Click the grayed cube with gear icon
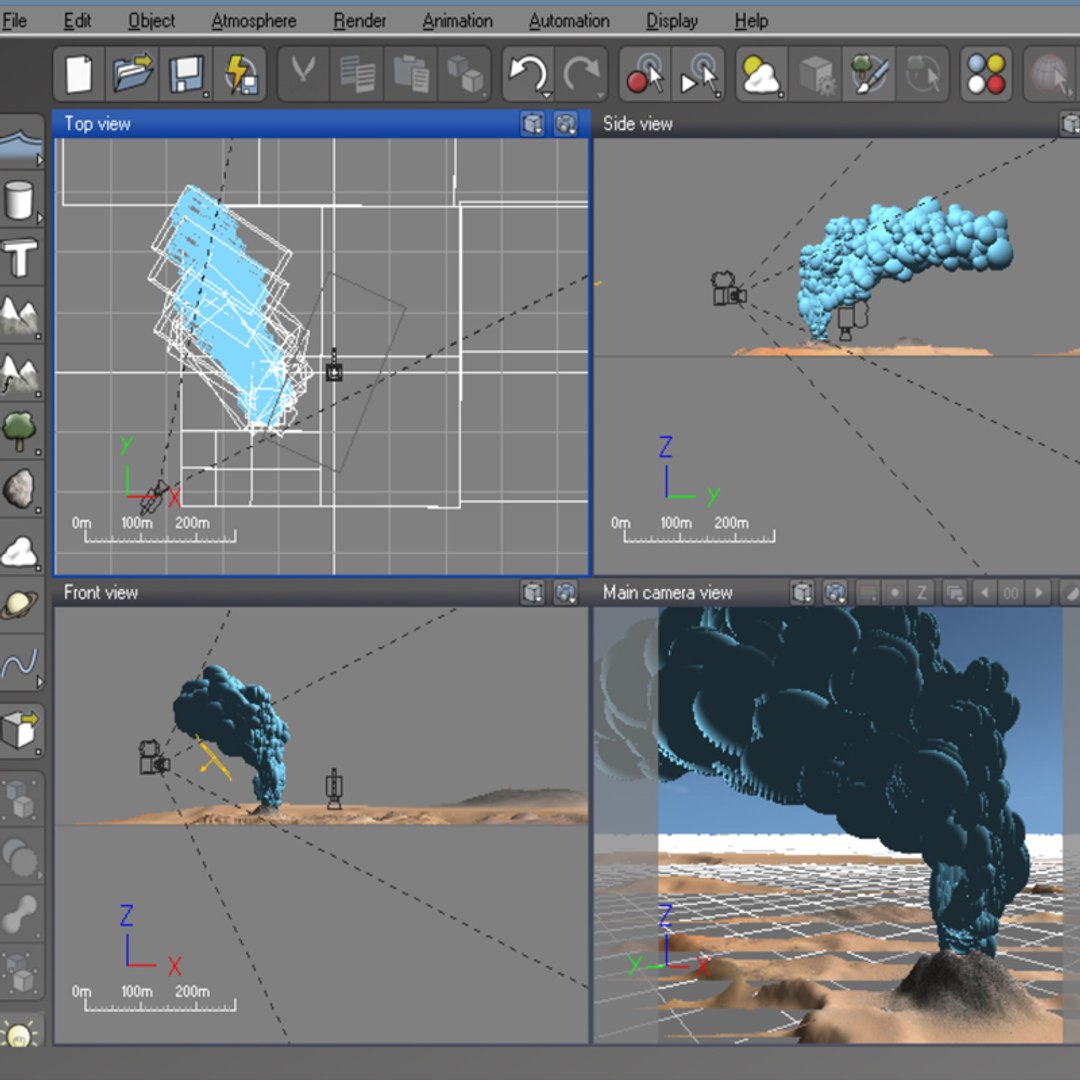The image size is (1080, 1080). tap(816, 74)
